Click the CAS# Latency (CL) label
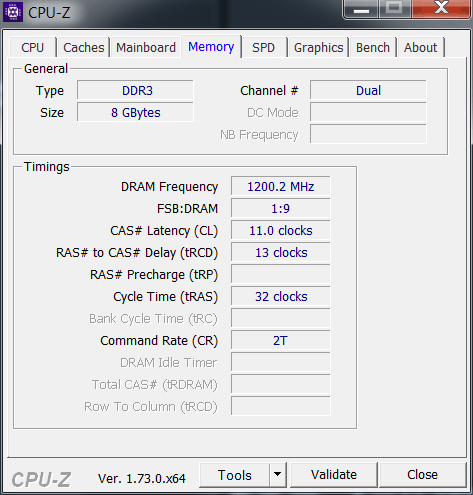This screenshot has height=495, width=473. (x=164, y=231)
